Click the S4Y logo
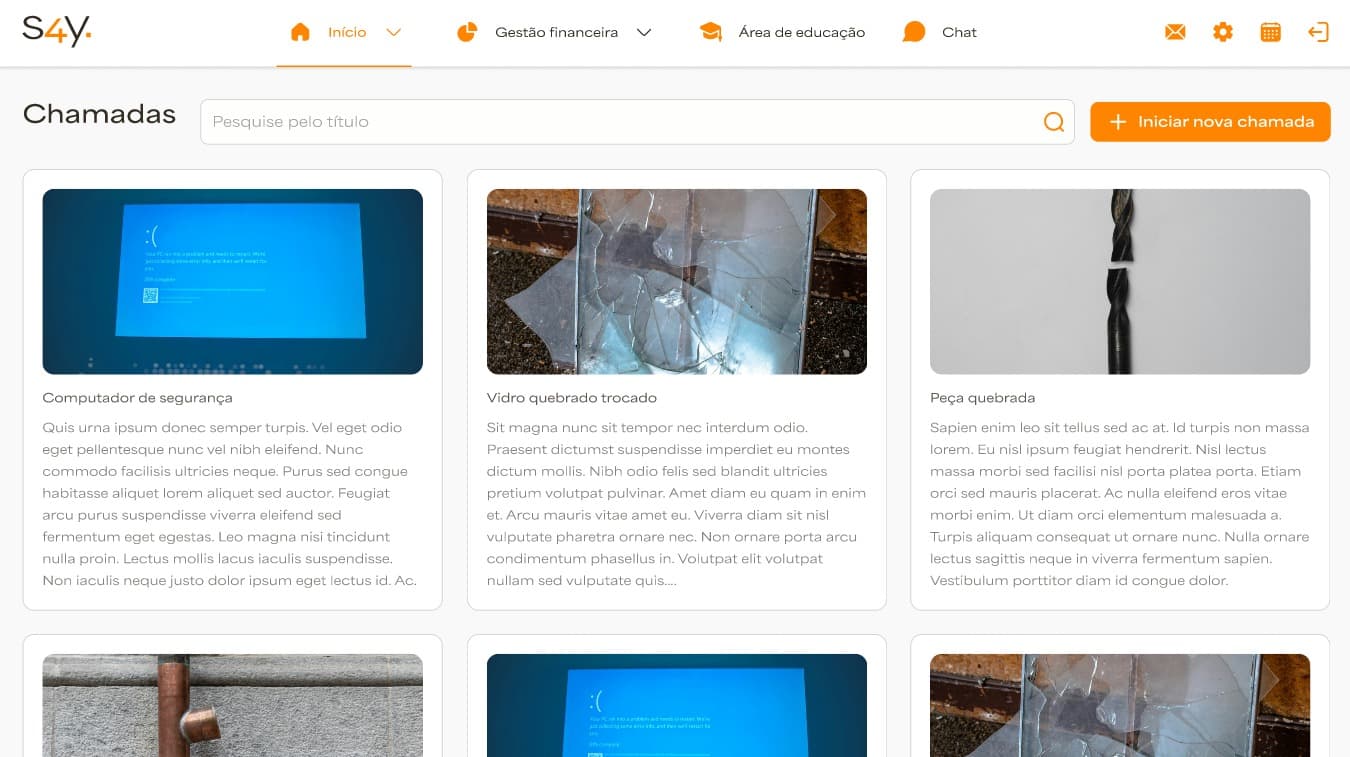1350x757 pixels. click(x=56, y=31)
